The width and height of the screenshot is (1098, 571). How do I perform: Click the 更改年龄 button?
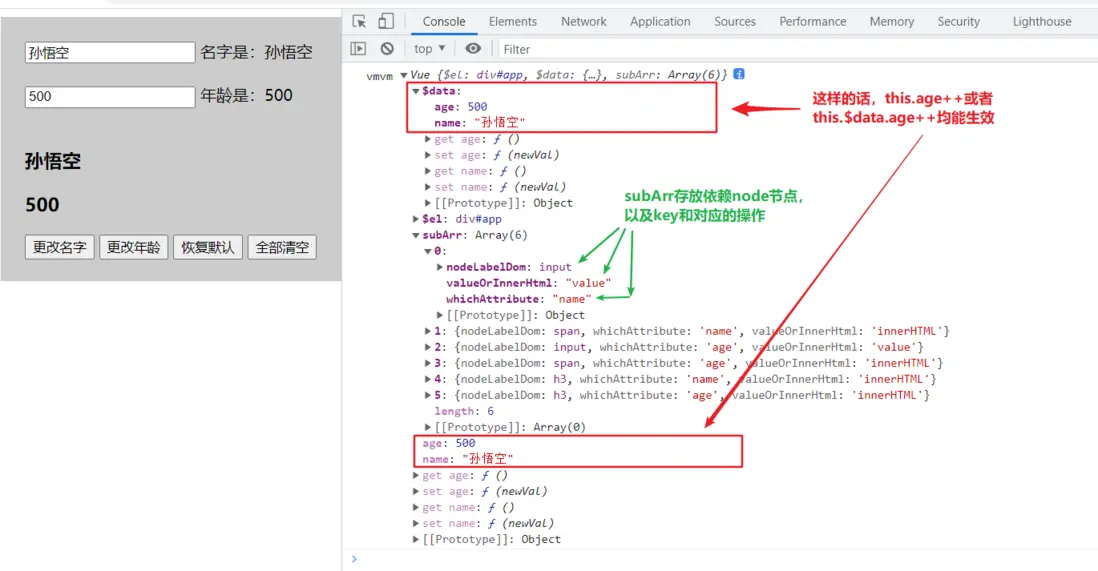point(134,247)
